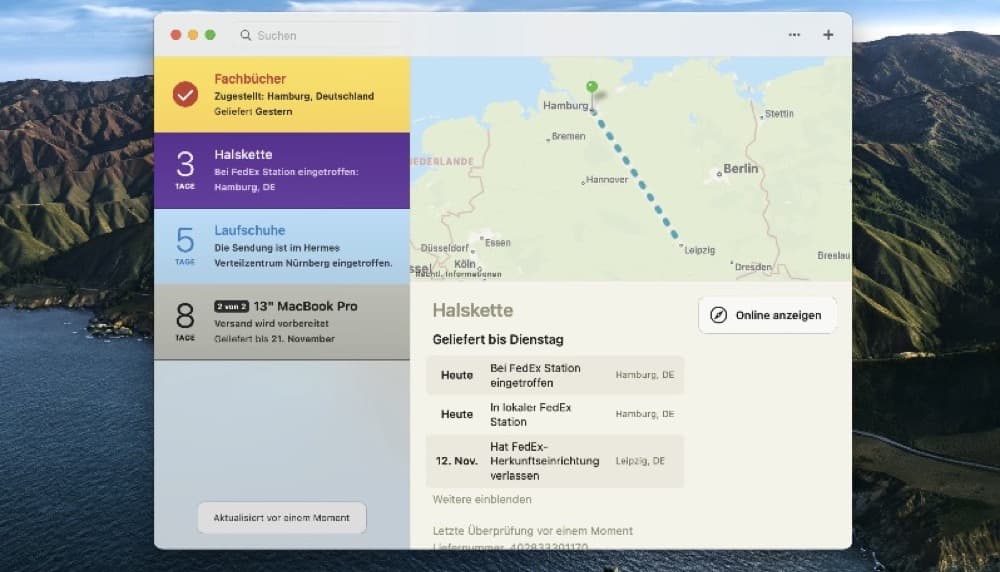The height and width of the screenshot is (572, 1000).
Task: Click the '3 Tage' counter on Halskette
Action: [185, 170]
